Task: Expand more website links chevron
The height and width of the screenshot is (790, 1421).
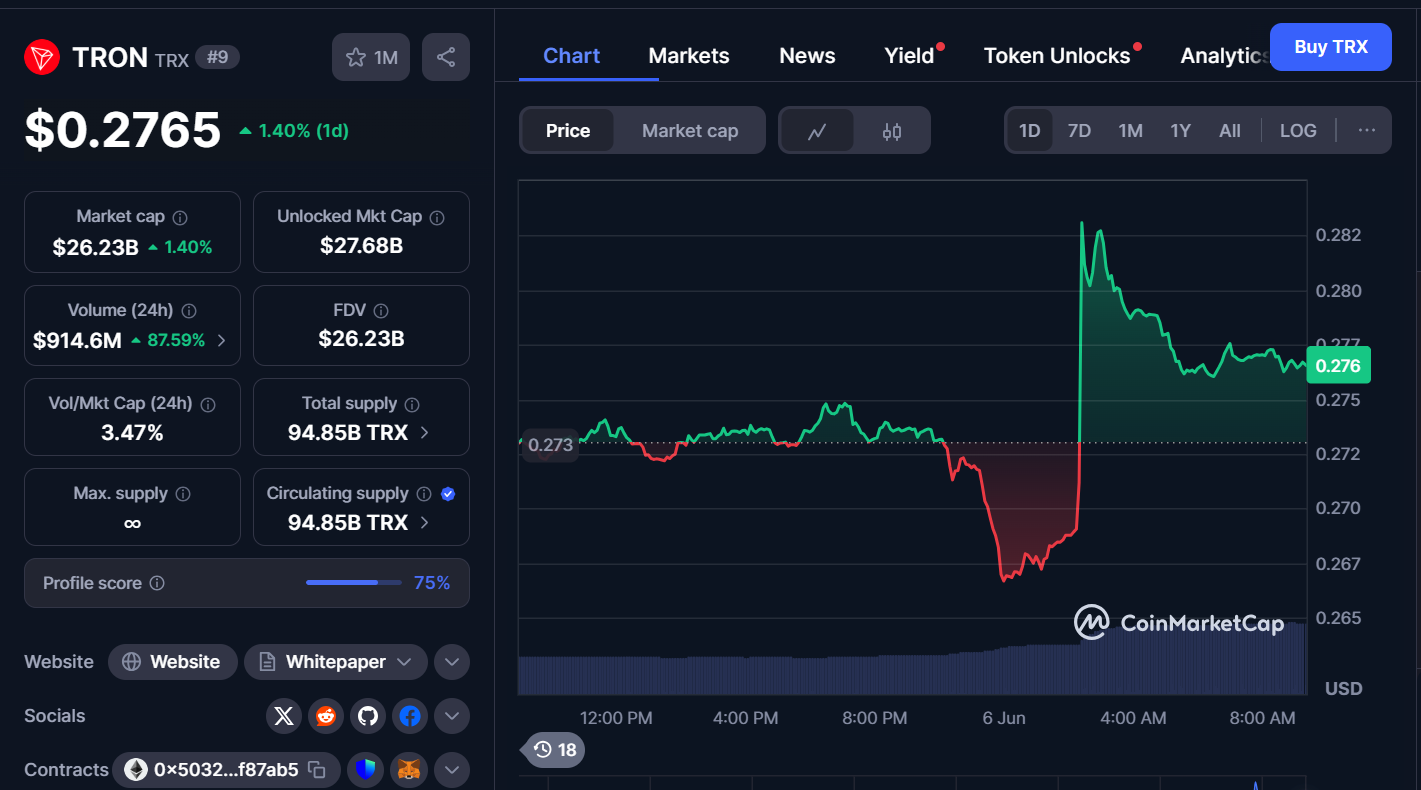Action: point(452,662)
